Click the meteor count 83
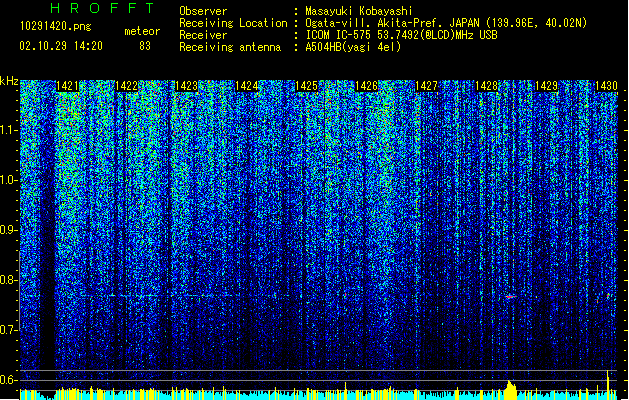 point(145,46)
